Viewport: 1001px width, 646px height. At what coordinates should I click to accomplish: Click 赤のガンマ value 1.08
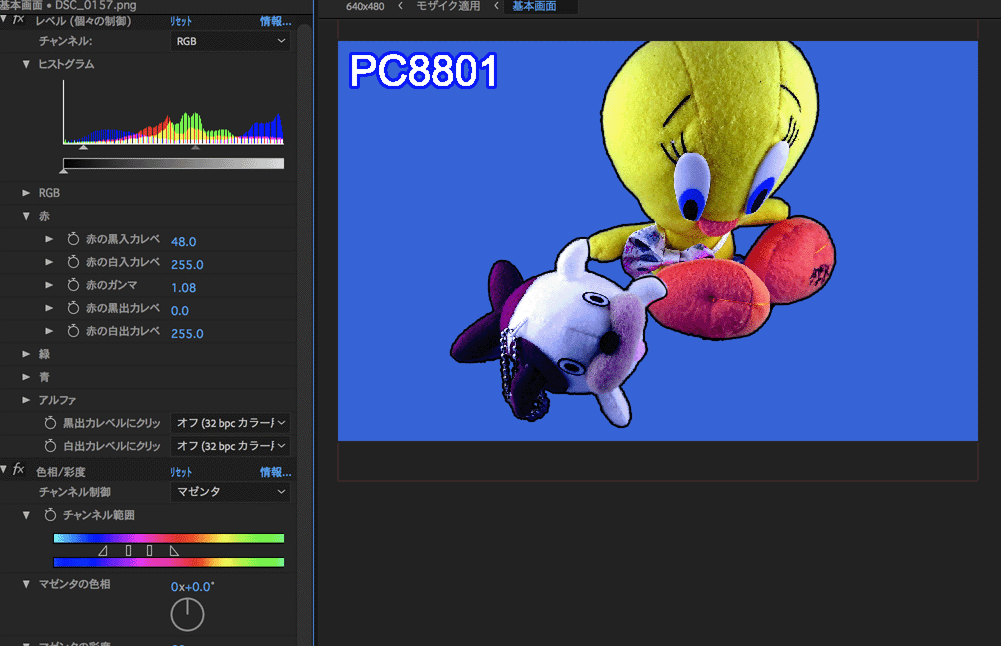click(x=183, y=288)
